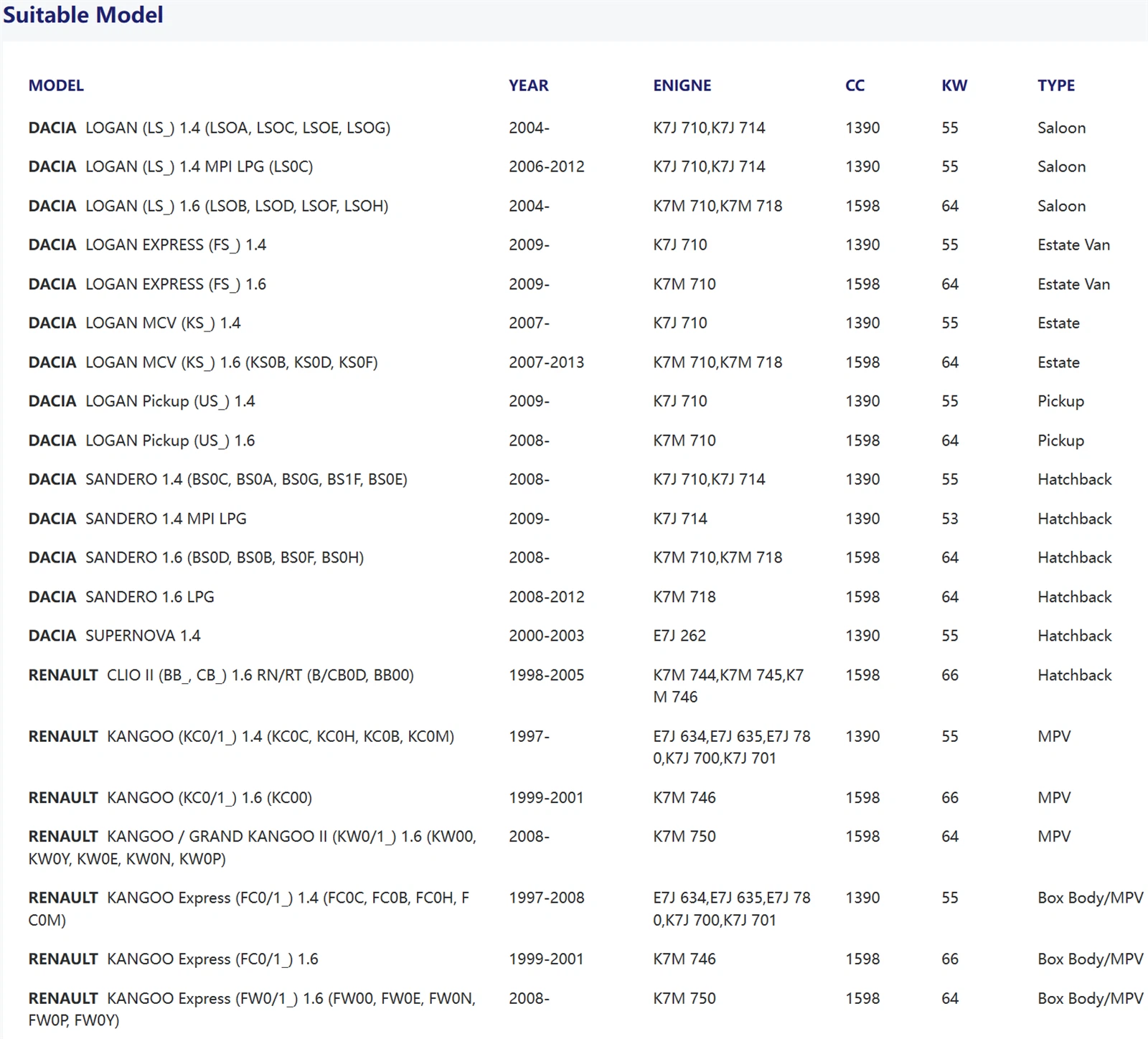1148x1039 pixels.
Task: Select 'LOGAN Pickup (US_) 1.4' model
Action: tap(142, 401)
